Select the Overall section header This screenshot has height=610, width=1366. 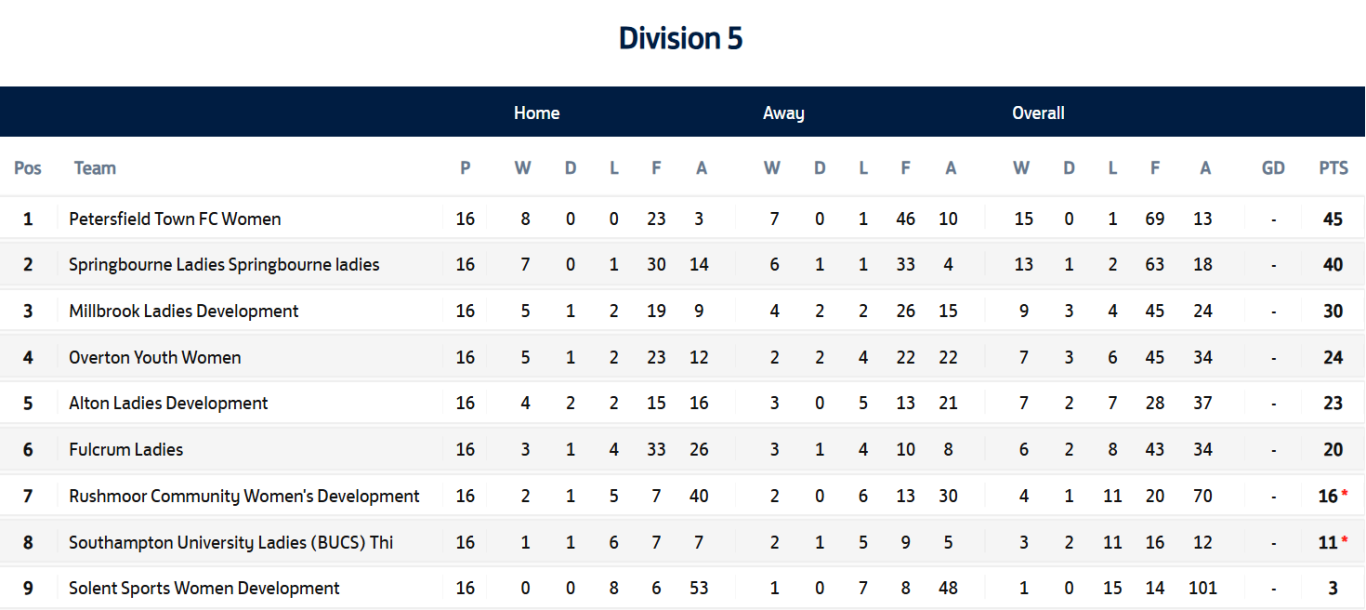(x=1038, y=113)
